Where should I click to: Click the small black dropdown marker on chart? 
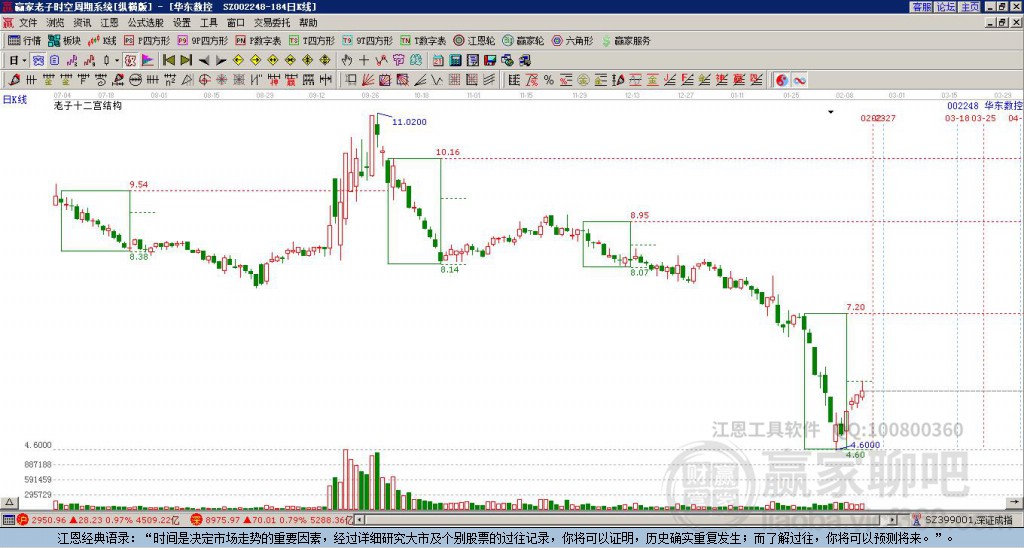coord(831,112)
